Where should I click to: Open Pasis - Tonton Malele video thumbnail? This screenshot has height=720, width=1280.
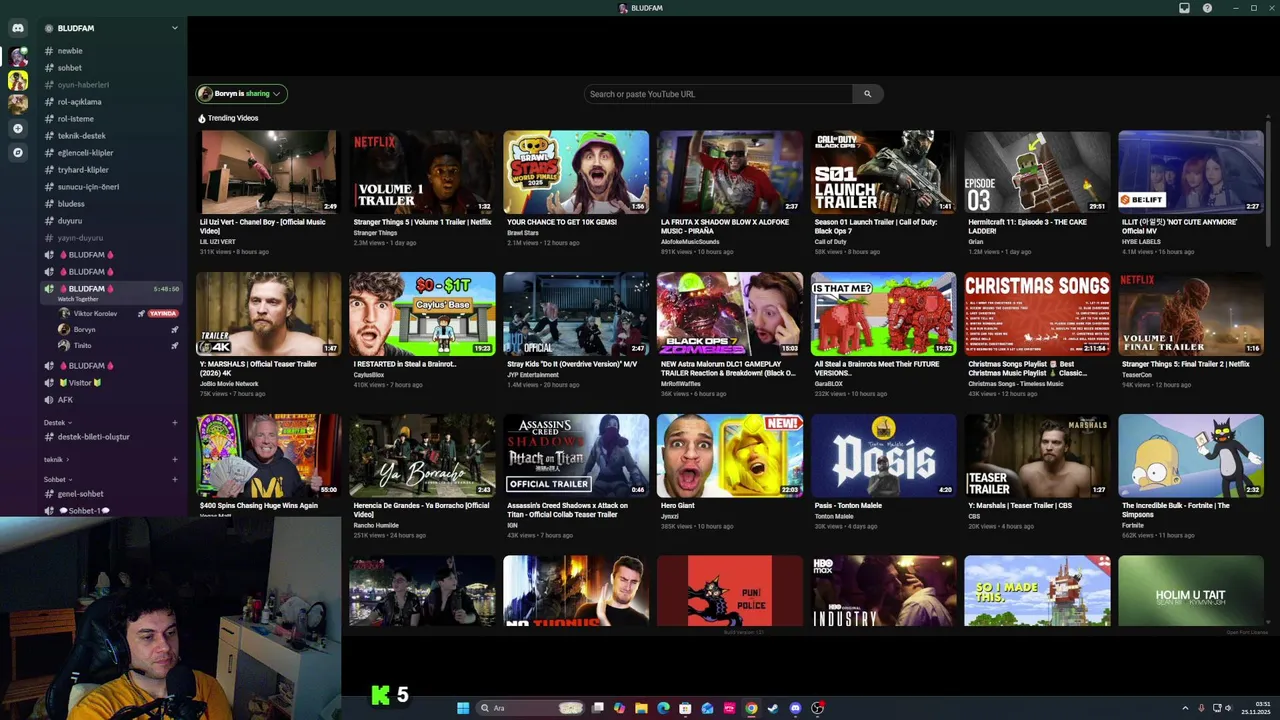click(x=883, y=456)
